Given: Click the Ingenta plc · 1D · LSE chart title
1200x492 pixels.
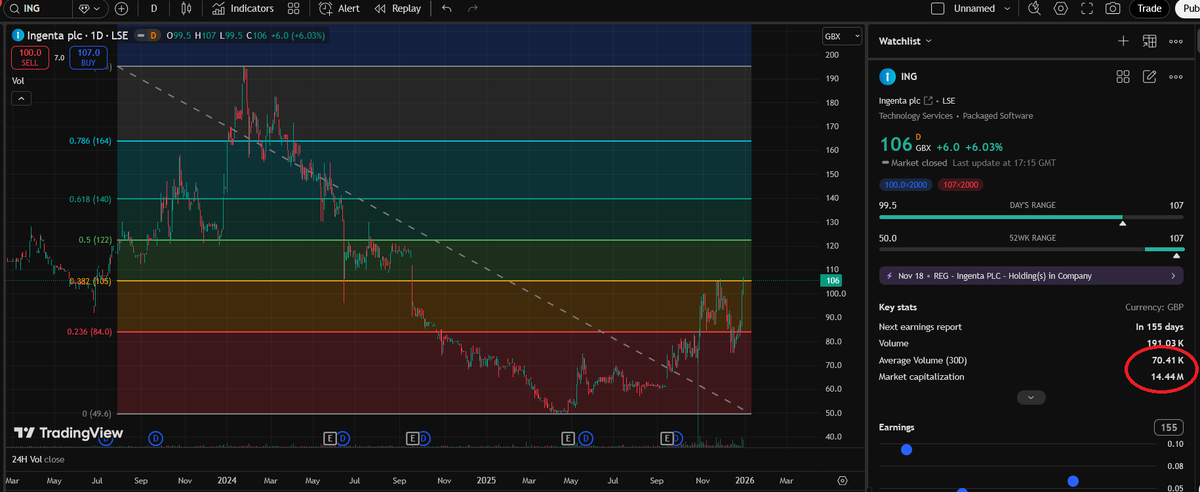Looking at the screenshot, I should click(79, 36).
